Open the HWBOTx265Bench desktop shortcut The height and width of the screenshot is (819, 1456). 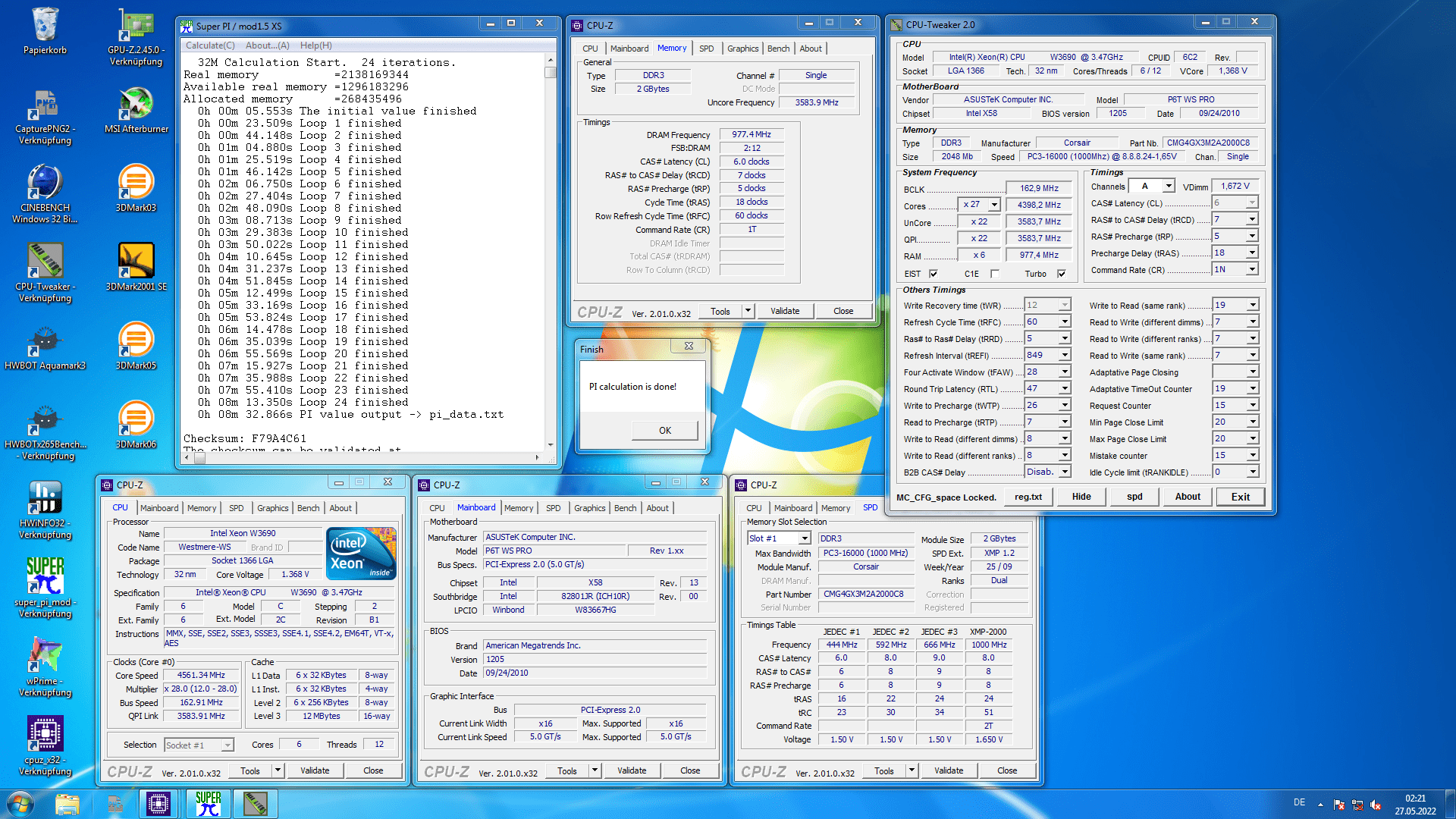tap(45, 430)
